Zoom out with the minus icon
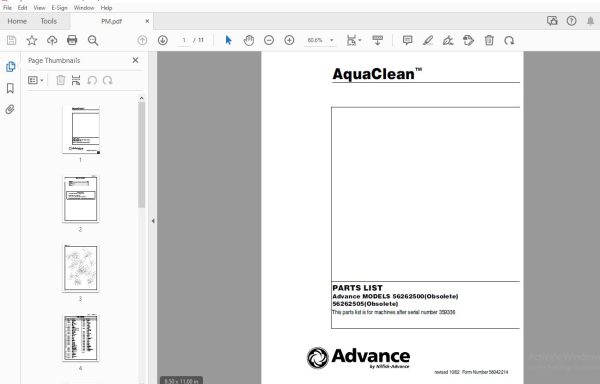 tap(269, 40)
